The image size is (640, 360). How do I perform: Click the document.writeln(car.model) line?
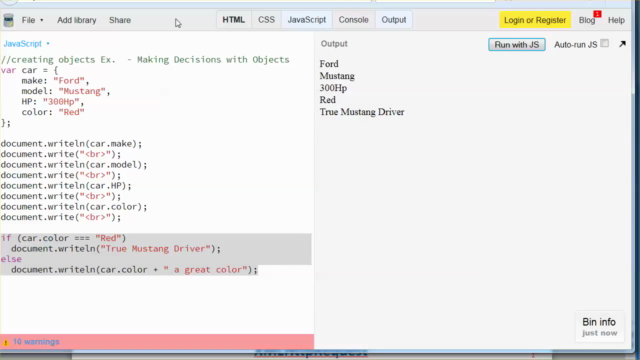(x=74, y=165)
